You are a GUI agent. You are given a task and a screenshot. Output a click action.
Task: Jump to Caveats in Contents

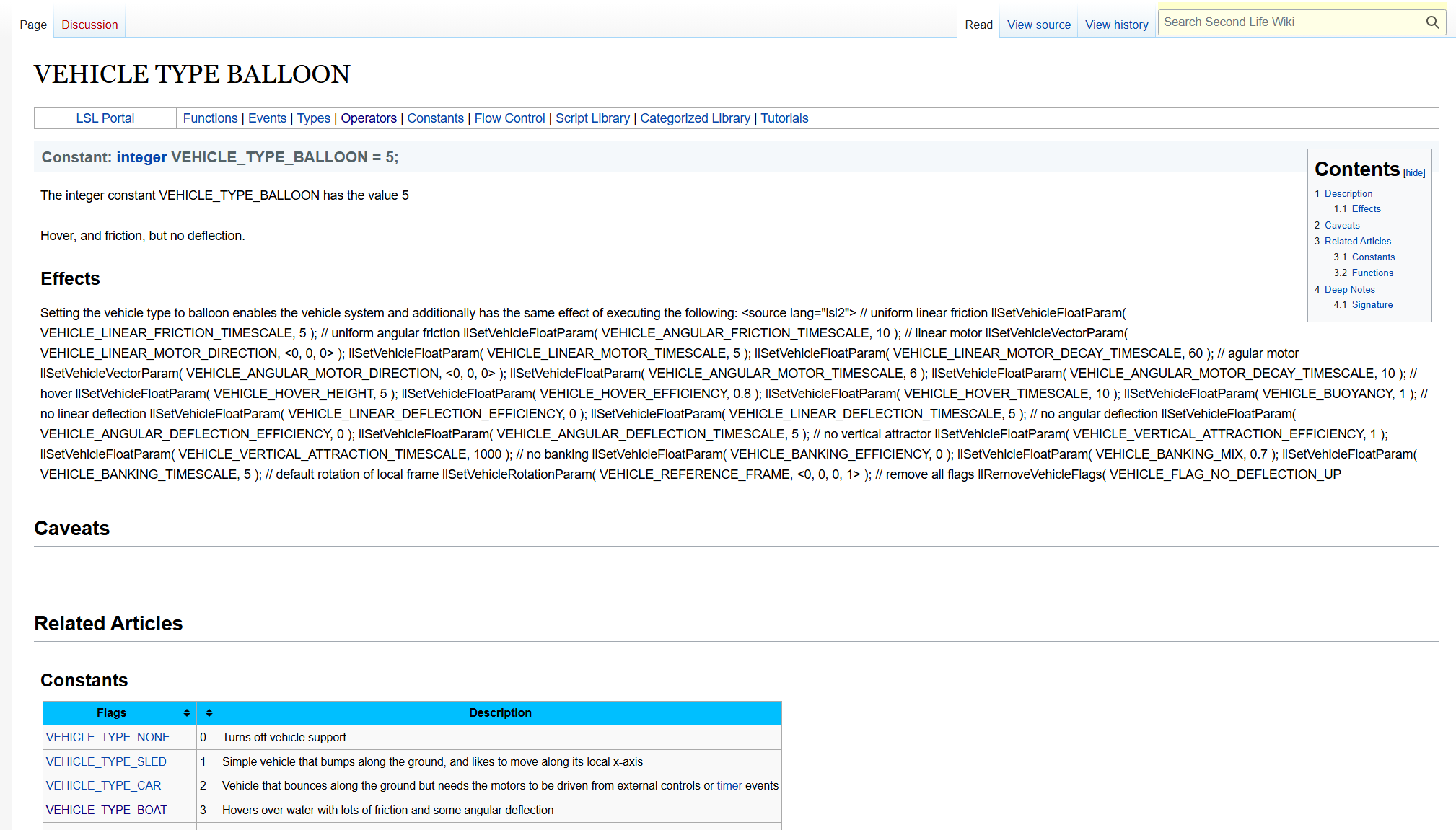pos(1341,225)
